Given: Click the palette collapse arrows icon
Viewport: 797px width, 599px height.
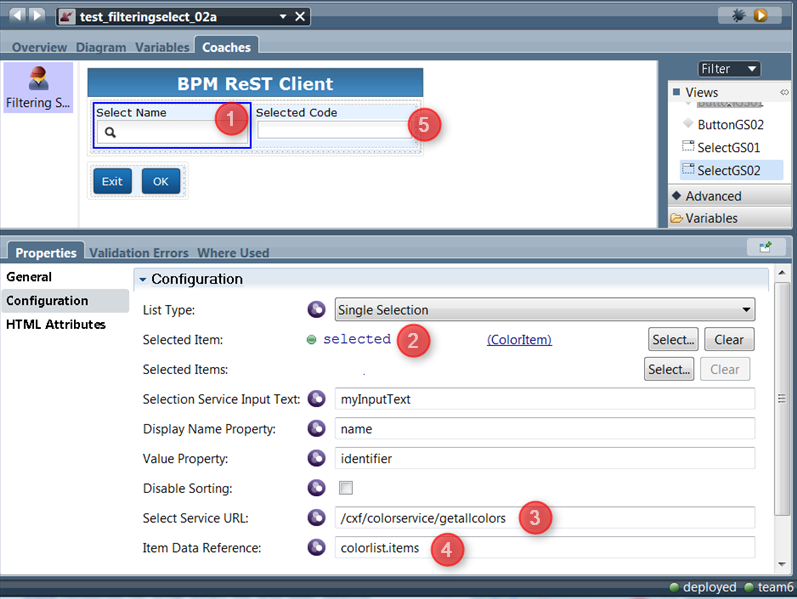Looking at the screenshot, I should tap(784, 92).
